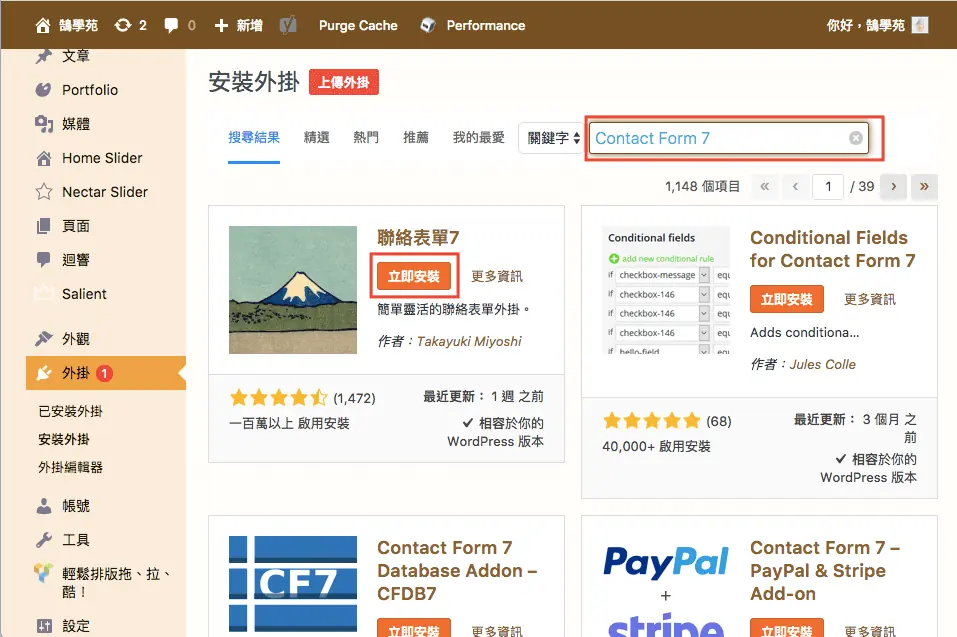Click the plus 新增 button in admin bar
The width and height of the screenshot is (957, 637).
tap(239, 26)
